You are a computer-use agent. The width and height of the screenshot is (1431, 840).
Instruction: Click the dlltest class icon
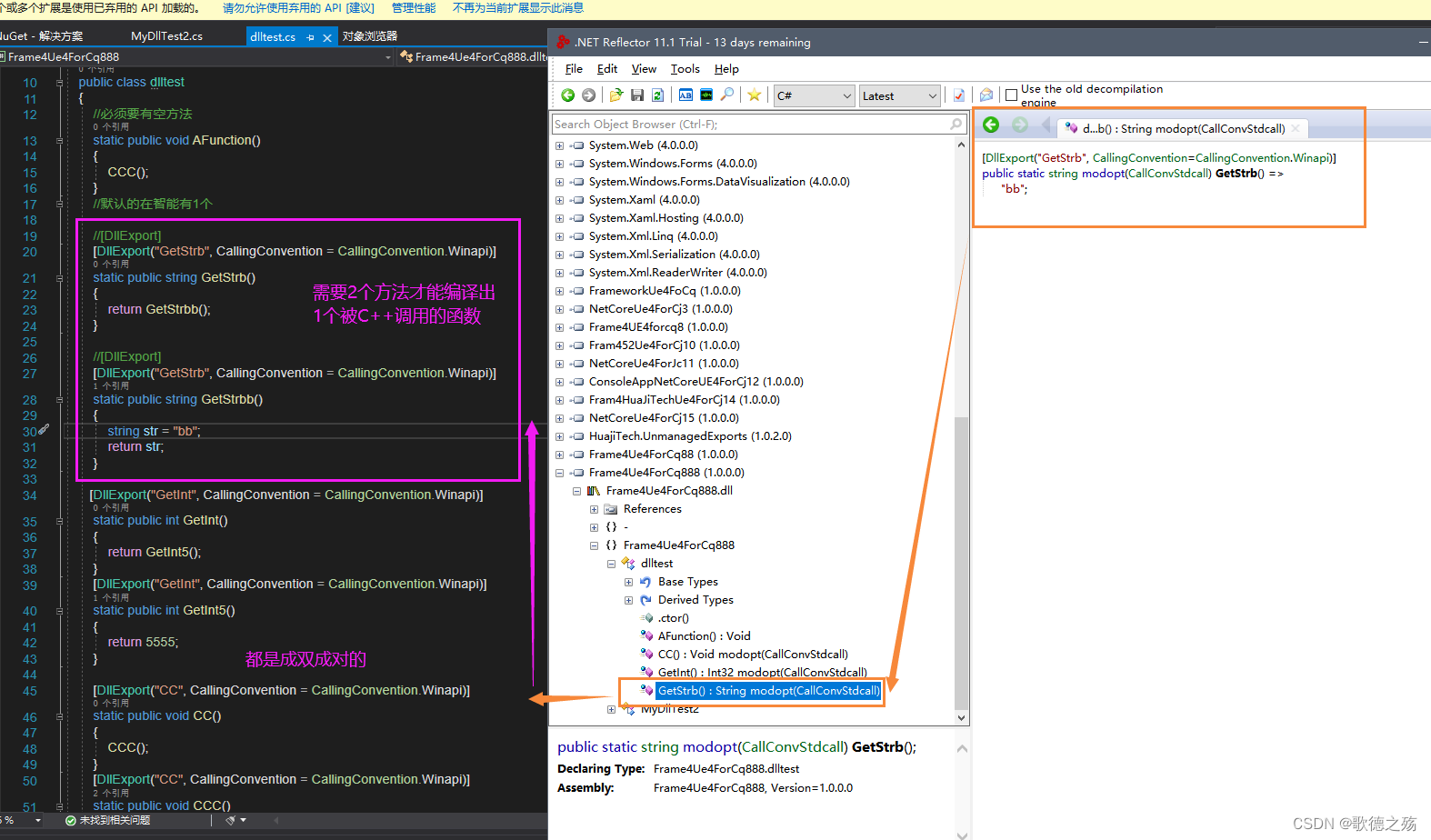pyautogui.click(x=628, y=563)
